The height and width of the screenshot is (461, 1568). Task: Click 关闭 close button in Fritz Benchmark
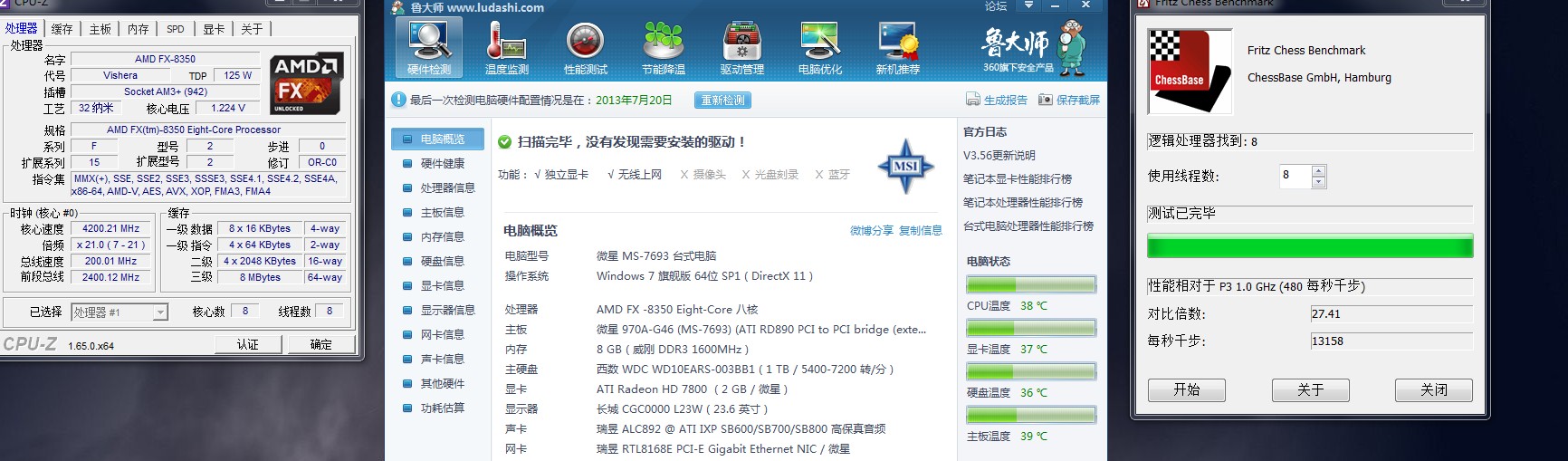click(1434, 389)
